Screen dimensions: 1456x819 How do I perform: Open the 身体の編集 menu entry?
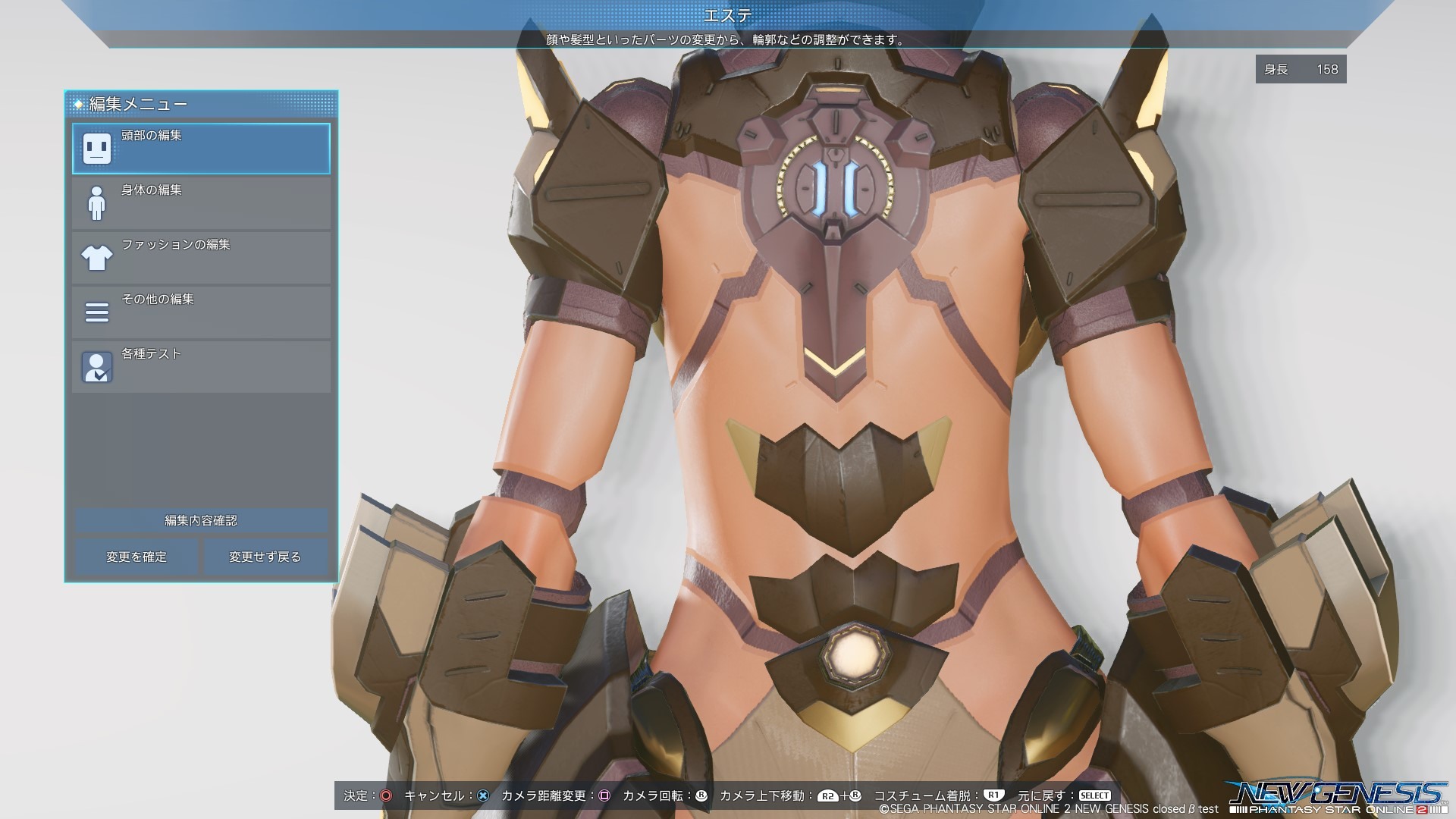[x=201, y=203]
